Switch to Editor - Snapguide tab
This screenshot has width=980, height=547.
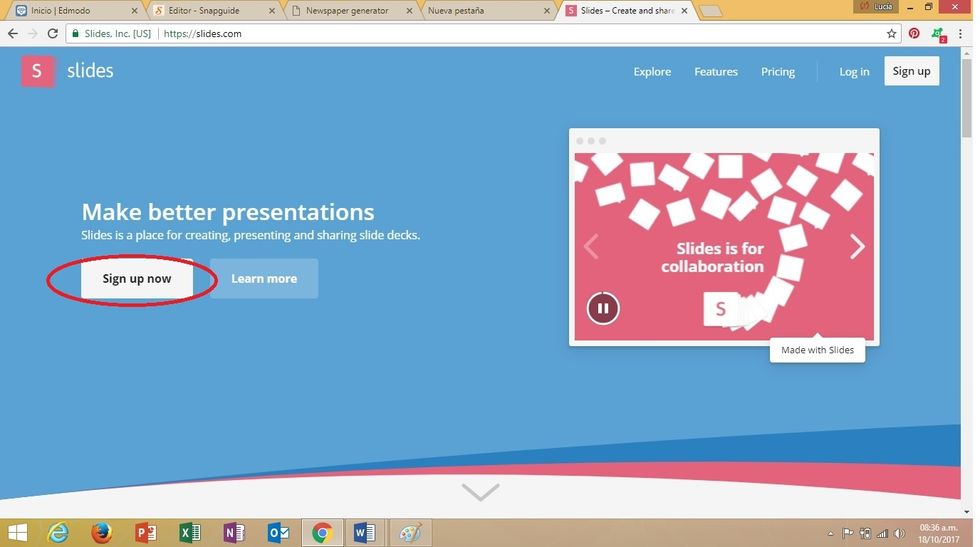pyautogui.click(x=212, y=11)
